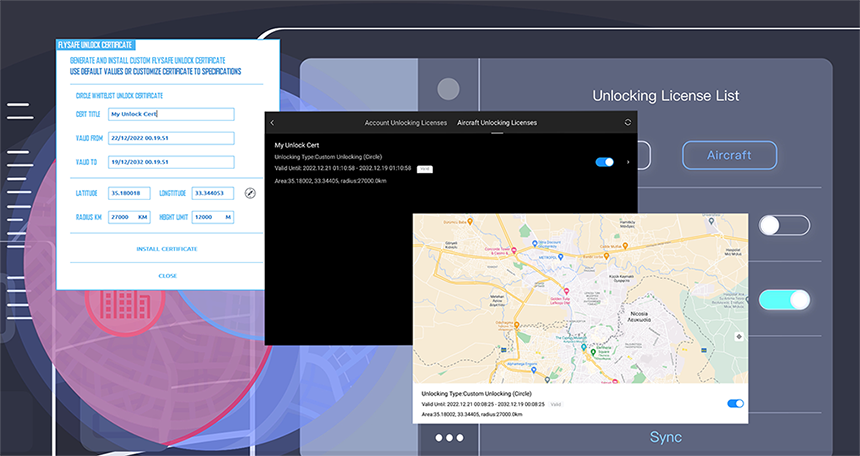Click Close in FlySafe certificate dialog
860x456 pixels.
(167, 275)
